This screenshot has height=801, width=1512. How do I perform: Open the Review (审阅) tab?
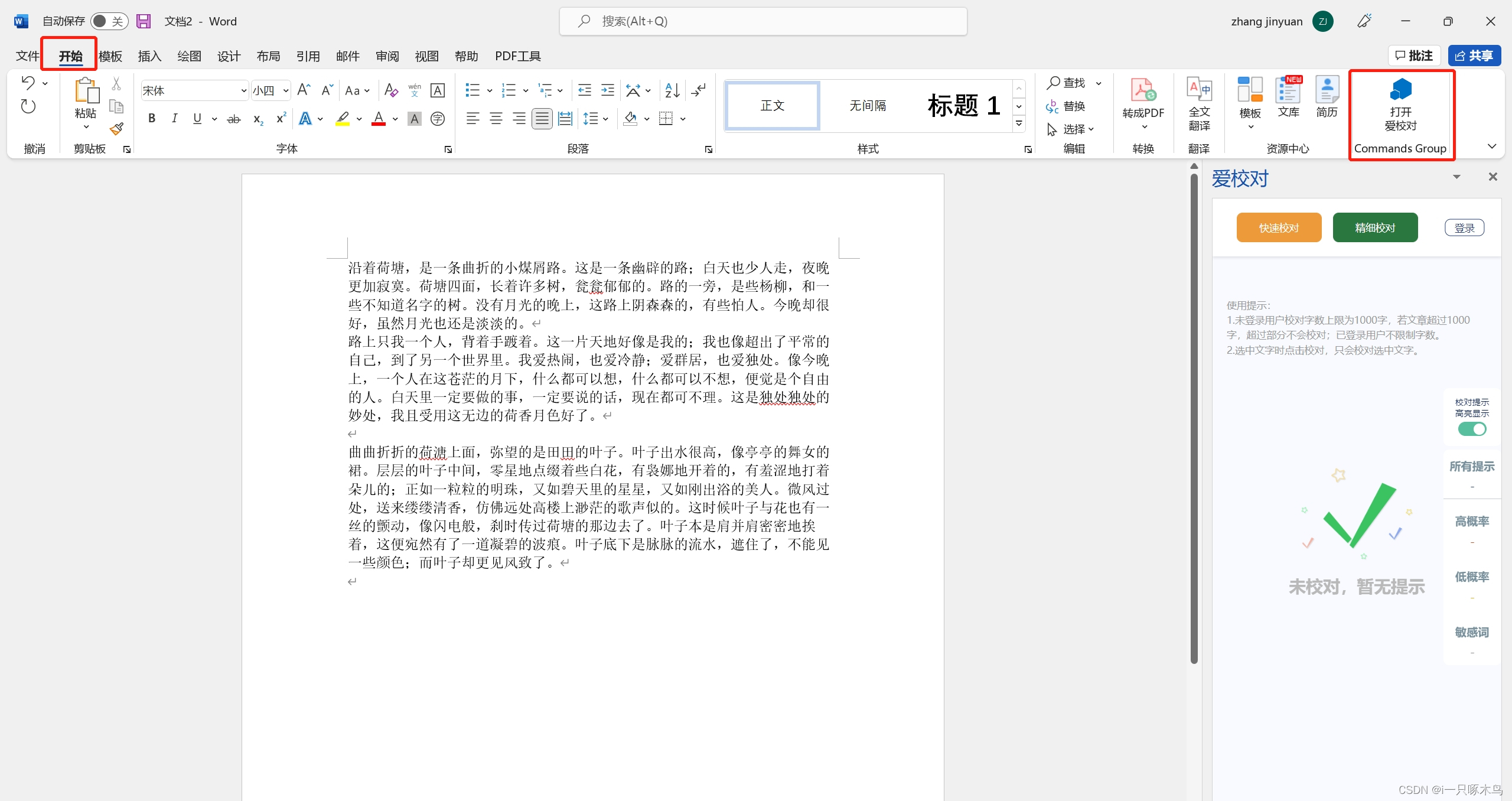(x=387, y=56)
